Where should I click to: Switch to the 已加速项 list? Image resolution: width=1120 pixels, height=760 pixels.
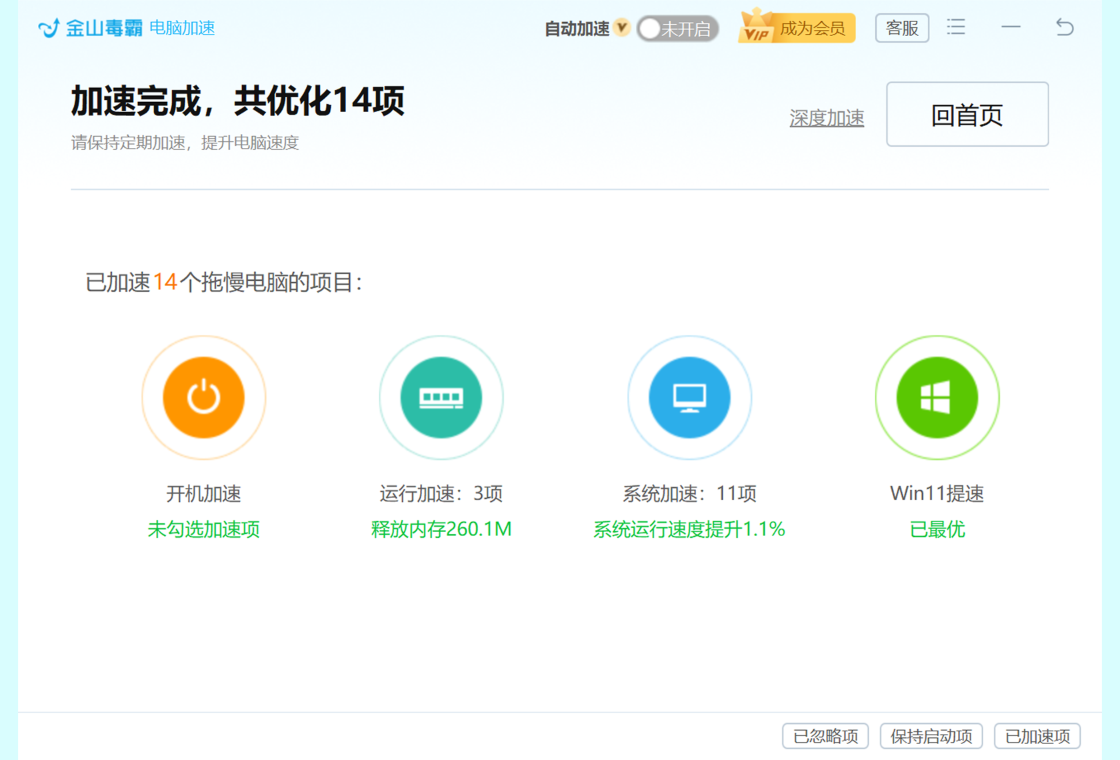[x=1037, y=737]
